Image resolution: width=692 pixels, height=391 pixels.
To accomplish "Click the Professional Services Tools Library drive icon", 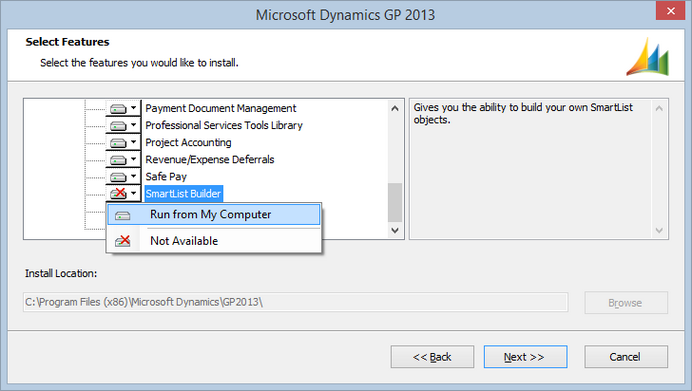I will (118, 125).
